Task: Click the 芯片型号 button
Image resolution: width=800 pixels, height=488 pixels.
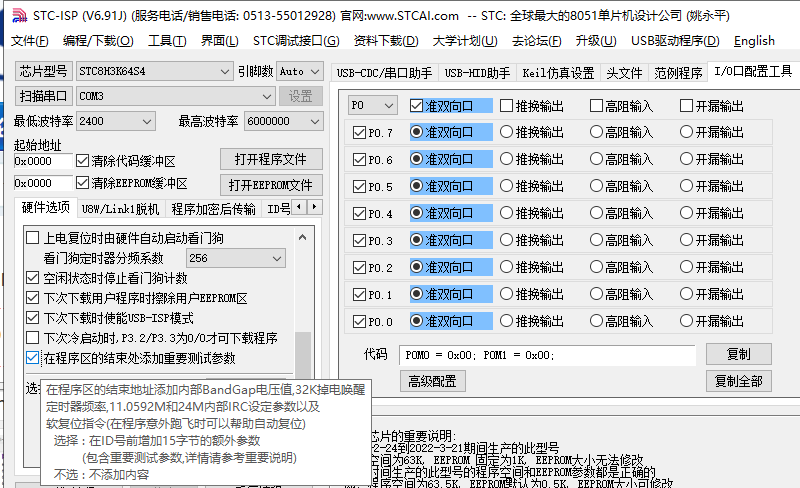Action: [43, 71]
